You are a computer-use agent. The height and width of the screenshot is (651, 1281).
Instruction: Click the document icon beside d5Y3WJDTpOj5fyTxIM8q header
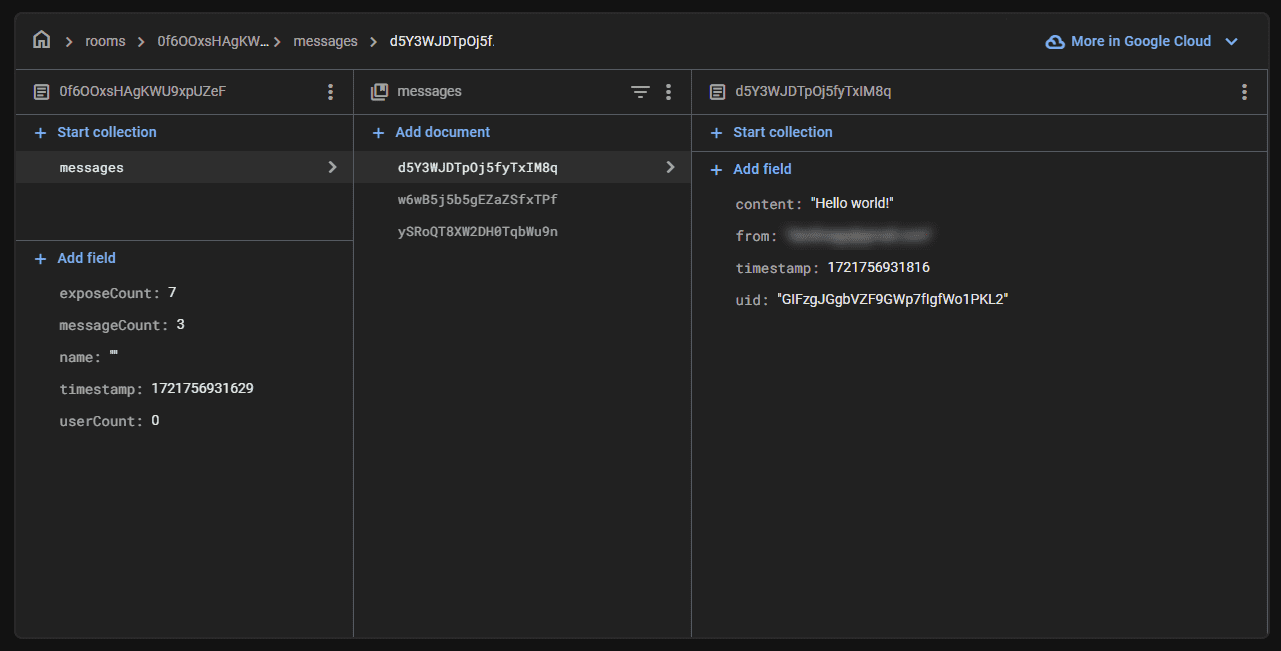coord(717,92)
